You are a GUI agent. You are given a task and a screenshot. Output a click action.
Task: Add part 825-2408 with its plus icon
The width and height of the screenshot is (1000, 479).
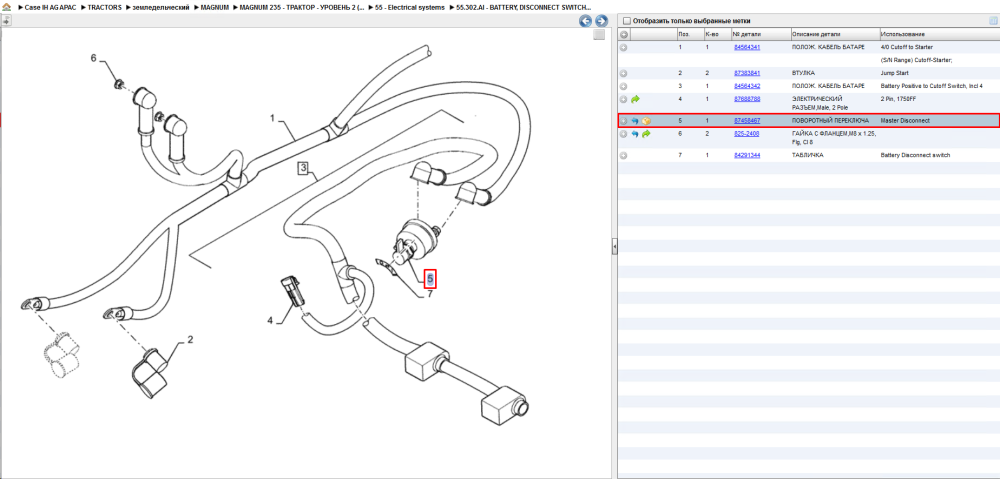pyautogui.click(x=624, y=134)
